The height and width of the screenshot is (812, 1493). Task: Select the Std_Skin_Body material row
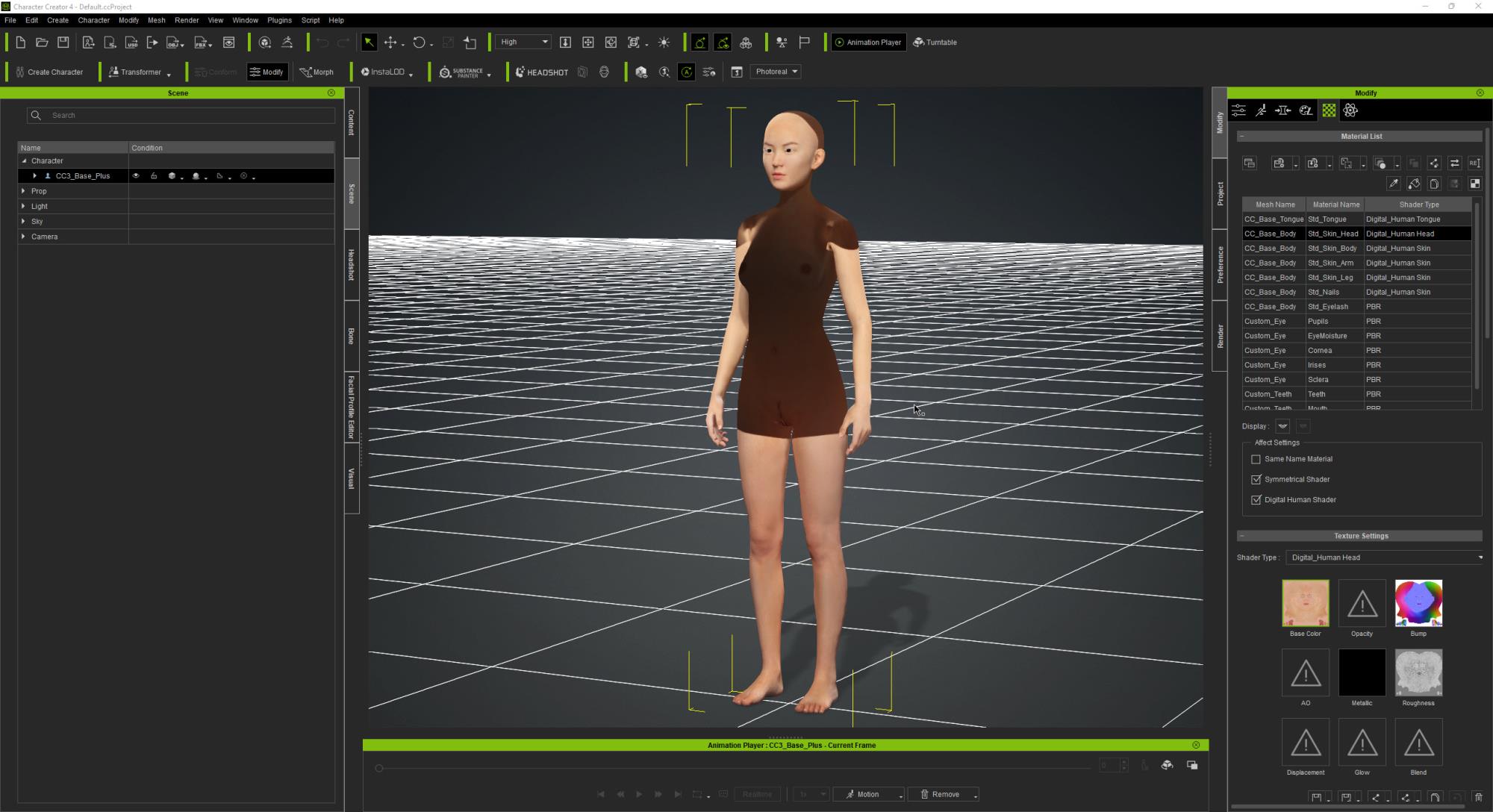point(1356,249)
